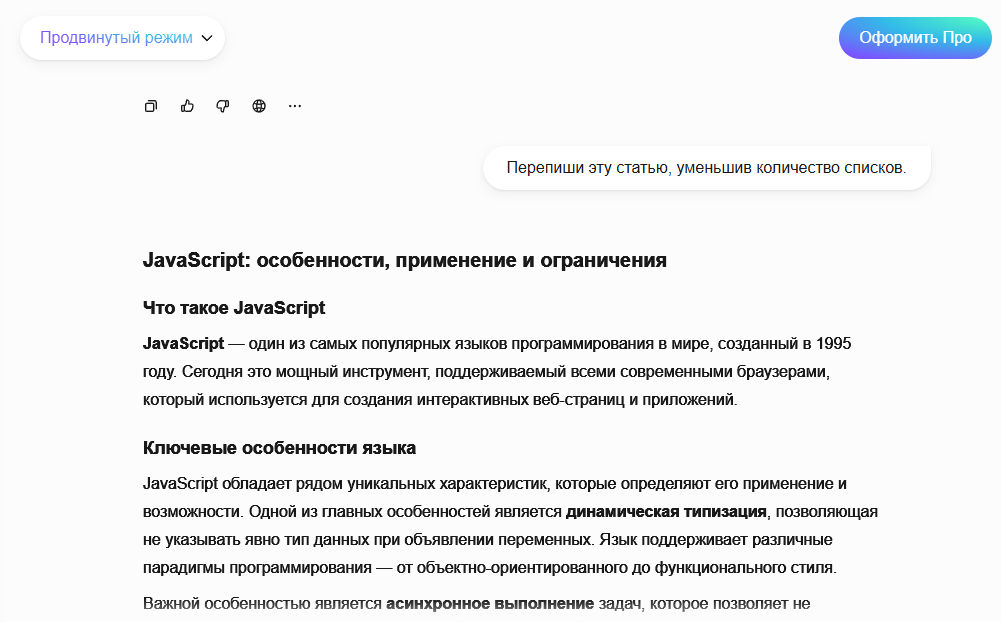
Task: Click the year 1995 in the first paragraph
Action: click(x=833, y=343)
